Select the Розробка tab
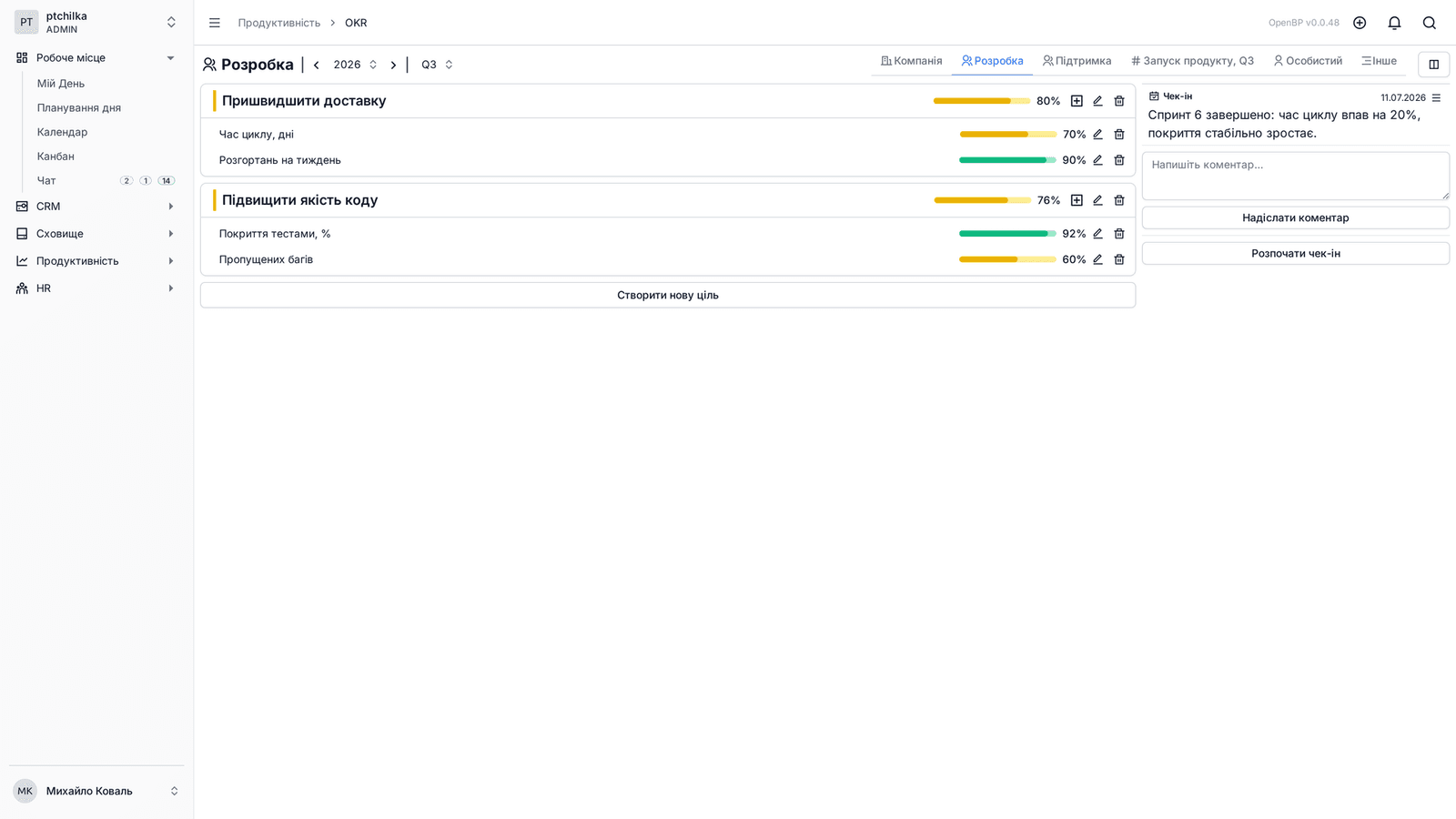Image resolution: width=1456 pixels, height=819 pixels. click(992, 61)
